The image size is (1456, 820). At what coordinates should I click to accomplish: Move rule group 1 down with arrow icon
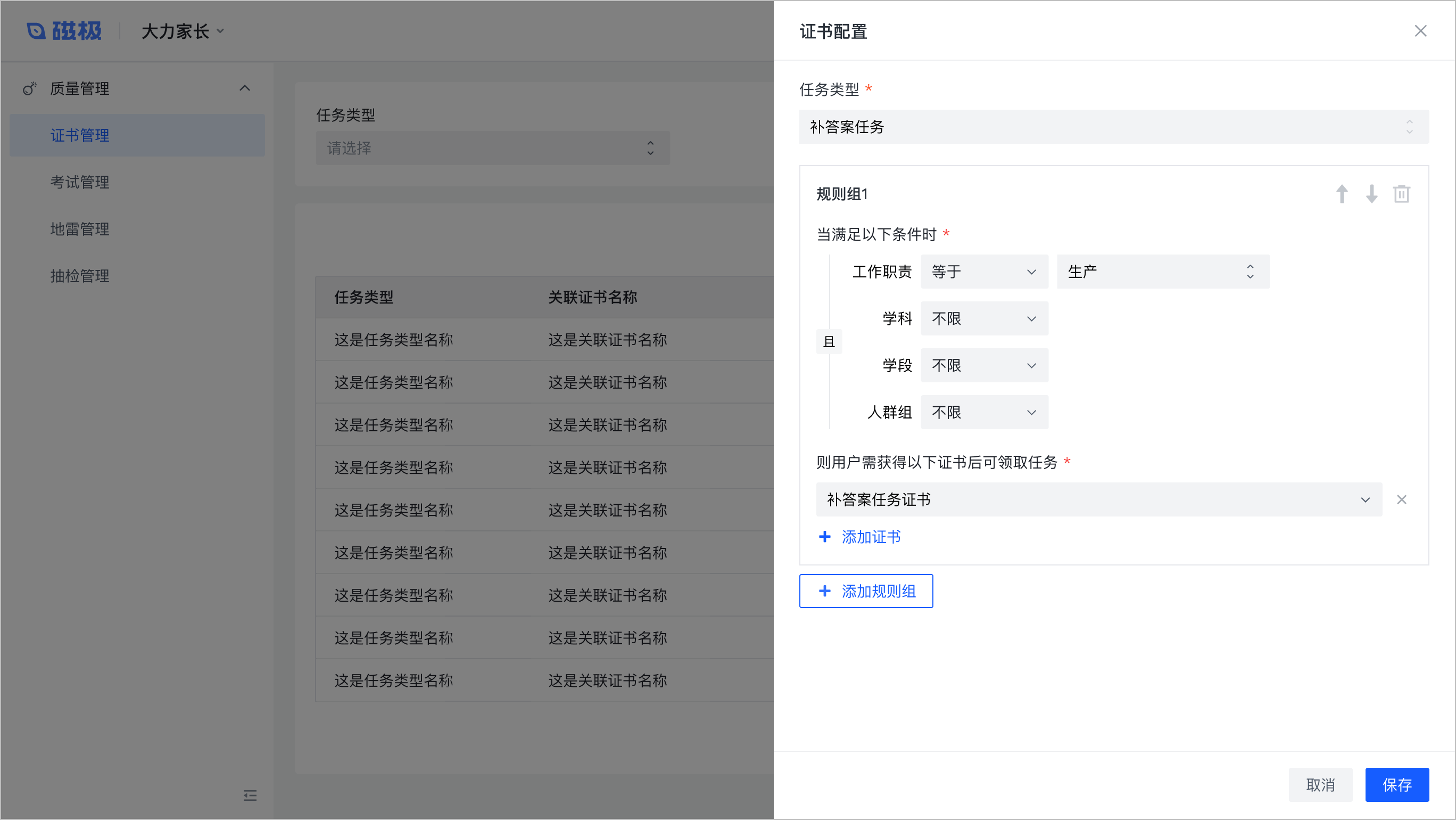pos(1371,194)
